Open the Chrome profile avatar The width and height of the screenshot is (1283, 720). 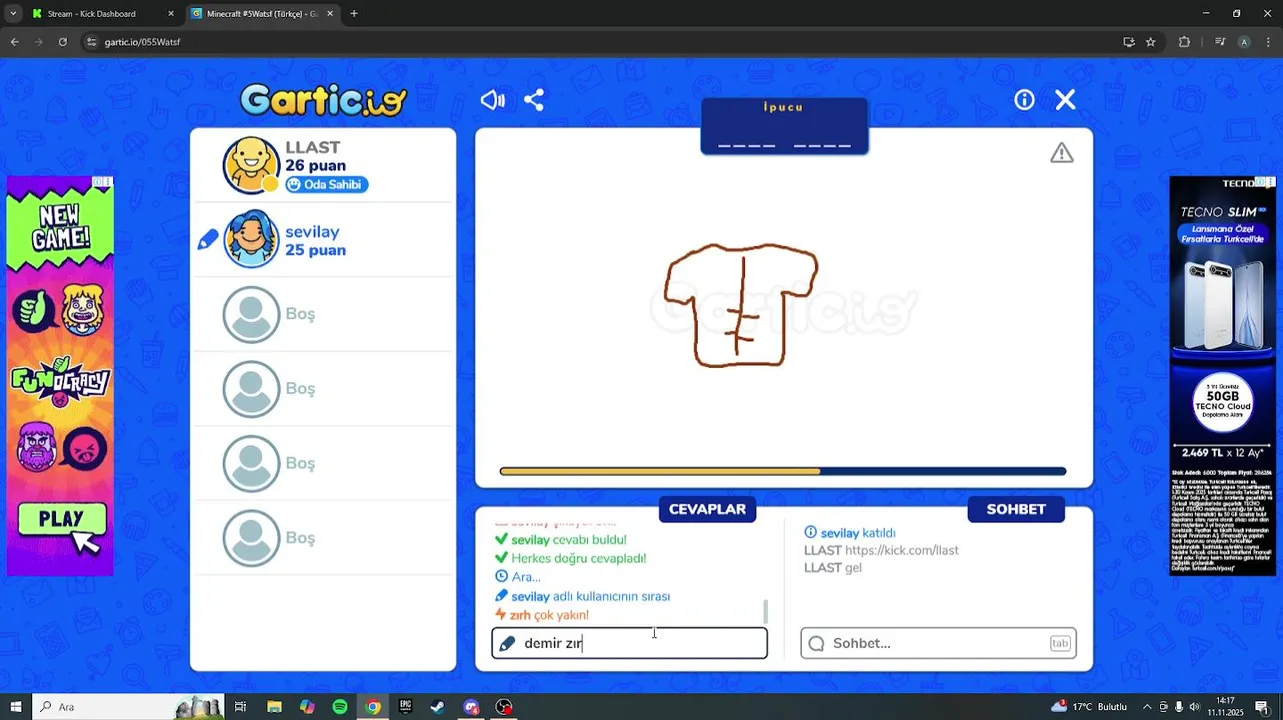coord(1244,42)
